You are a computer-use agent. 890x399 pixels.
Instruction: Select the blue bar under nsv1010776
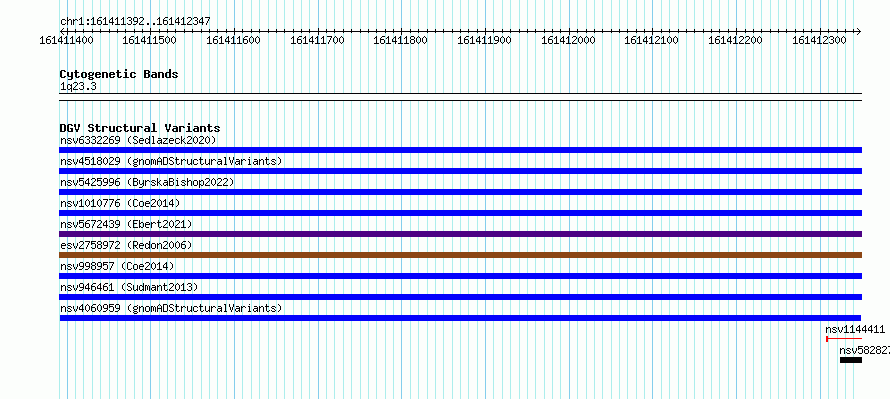coord(461,213)
